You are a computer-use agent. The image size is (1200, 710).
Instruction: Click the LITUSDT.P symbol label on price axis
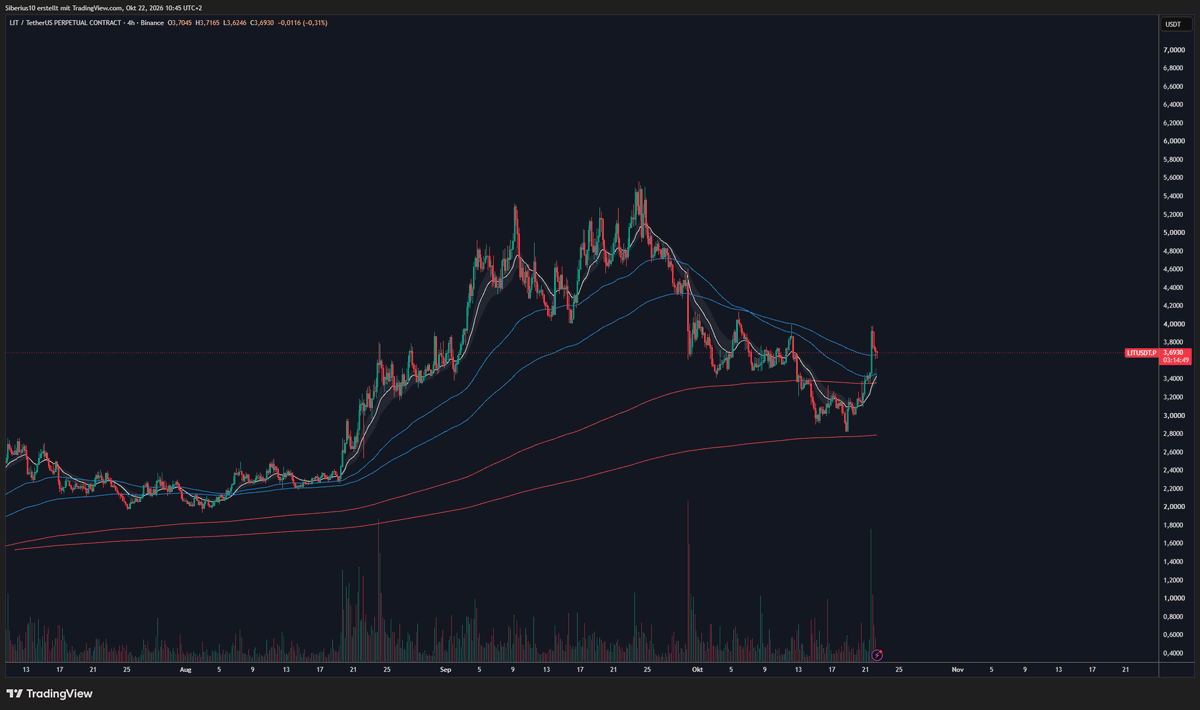pyautogui.click(x=1141, y=353)
